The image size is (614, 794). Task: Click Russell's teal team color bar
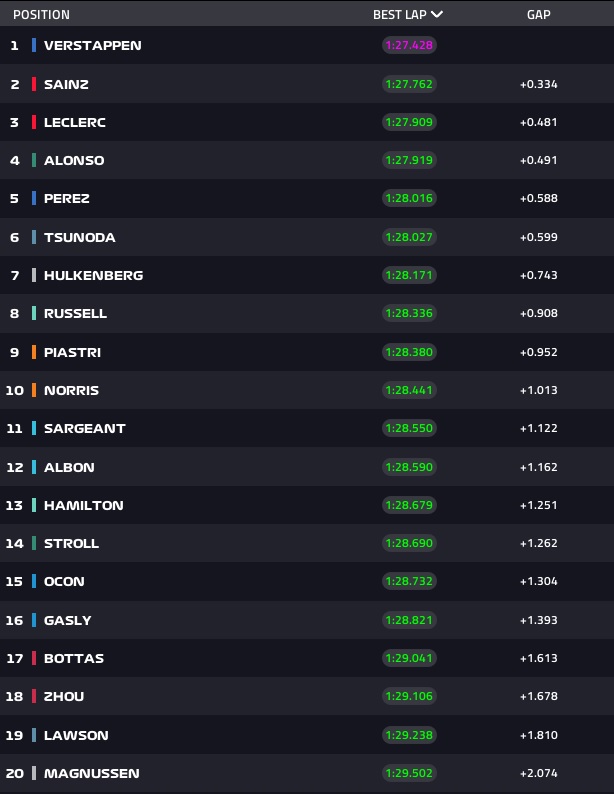click(x=34, y=313)
